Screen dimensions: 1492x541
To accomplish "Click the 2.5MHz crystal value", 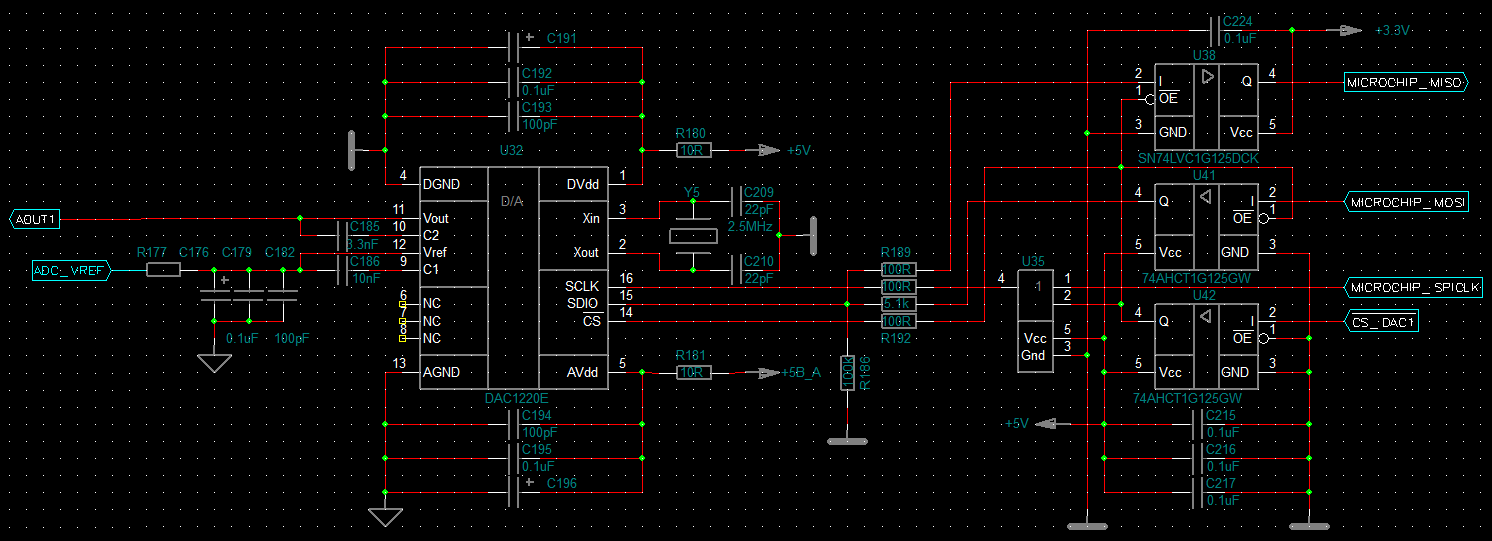I will 752,227.
